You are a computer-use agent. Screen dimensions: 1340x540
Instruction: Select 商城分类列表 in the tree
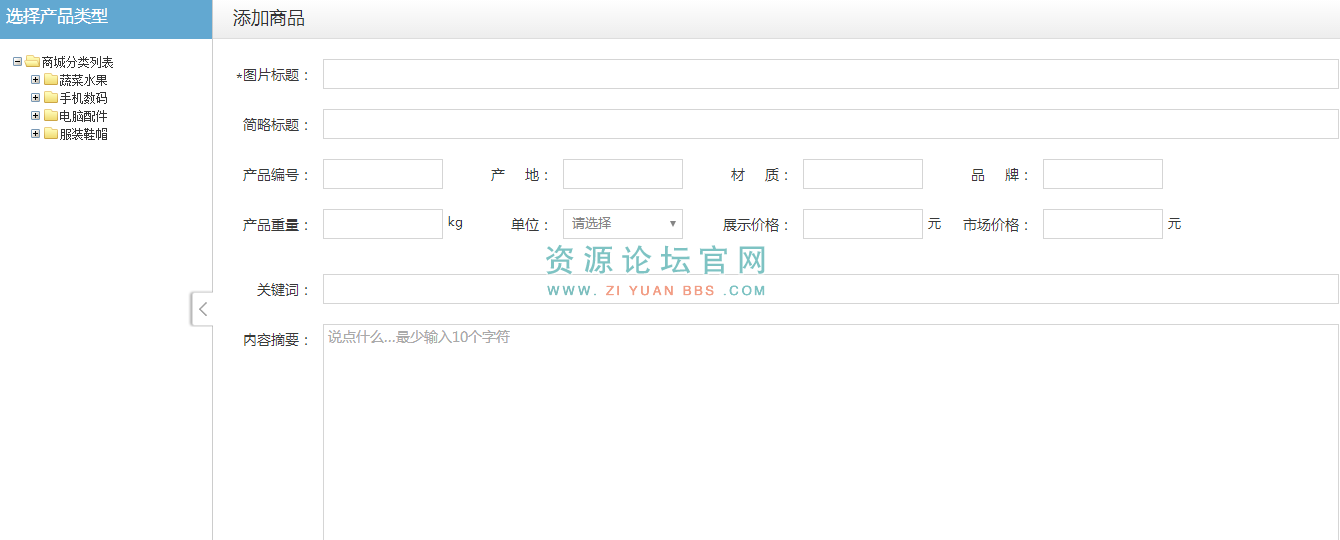[78, 62]
